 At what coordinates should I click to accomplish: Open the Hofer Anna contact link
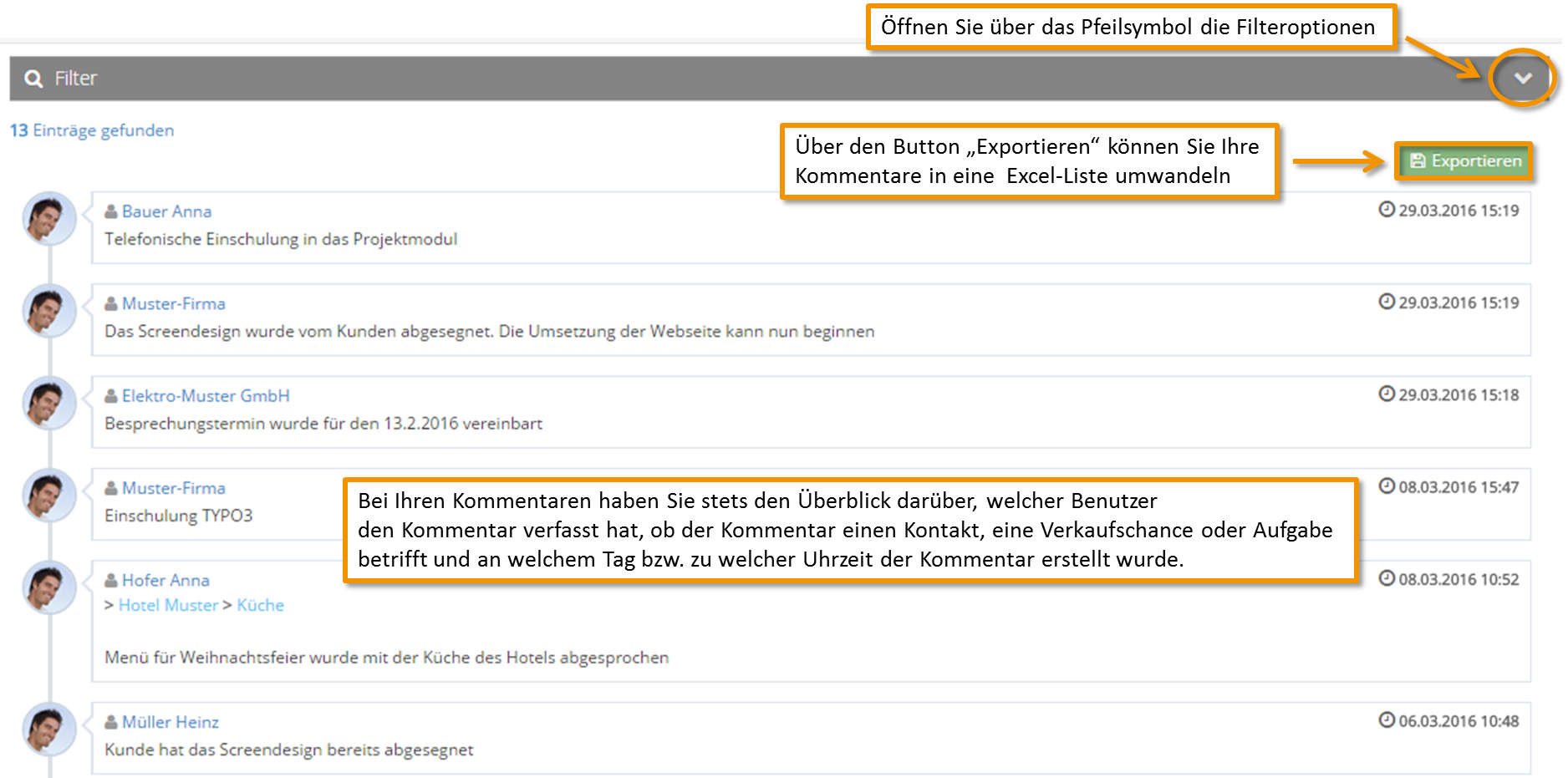click(x=165, y=580)
